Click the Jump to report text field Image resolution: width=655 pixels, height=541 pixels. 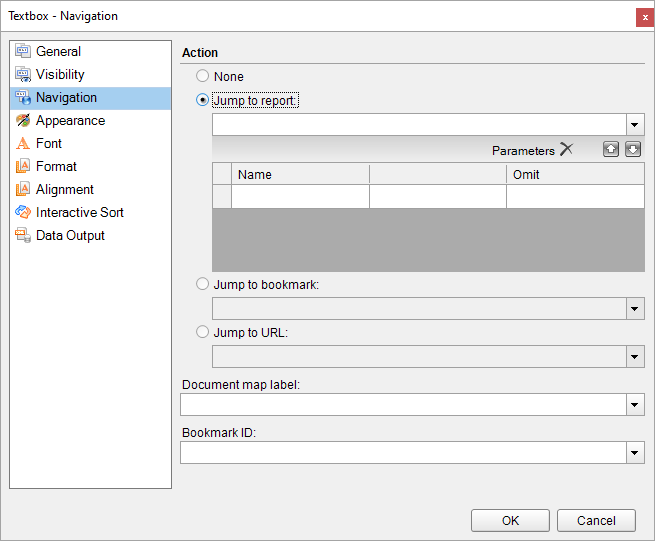419,124
